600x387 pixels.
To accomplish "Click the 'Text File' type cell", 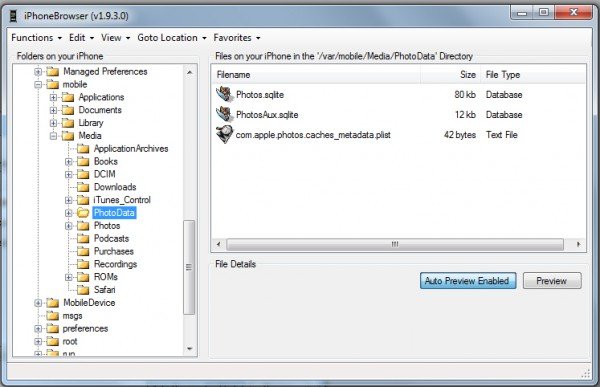I will [502, 135].
